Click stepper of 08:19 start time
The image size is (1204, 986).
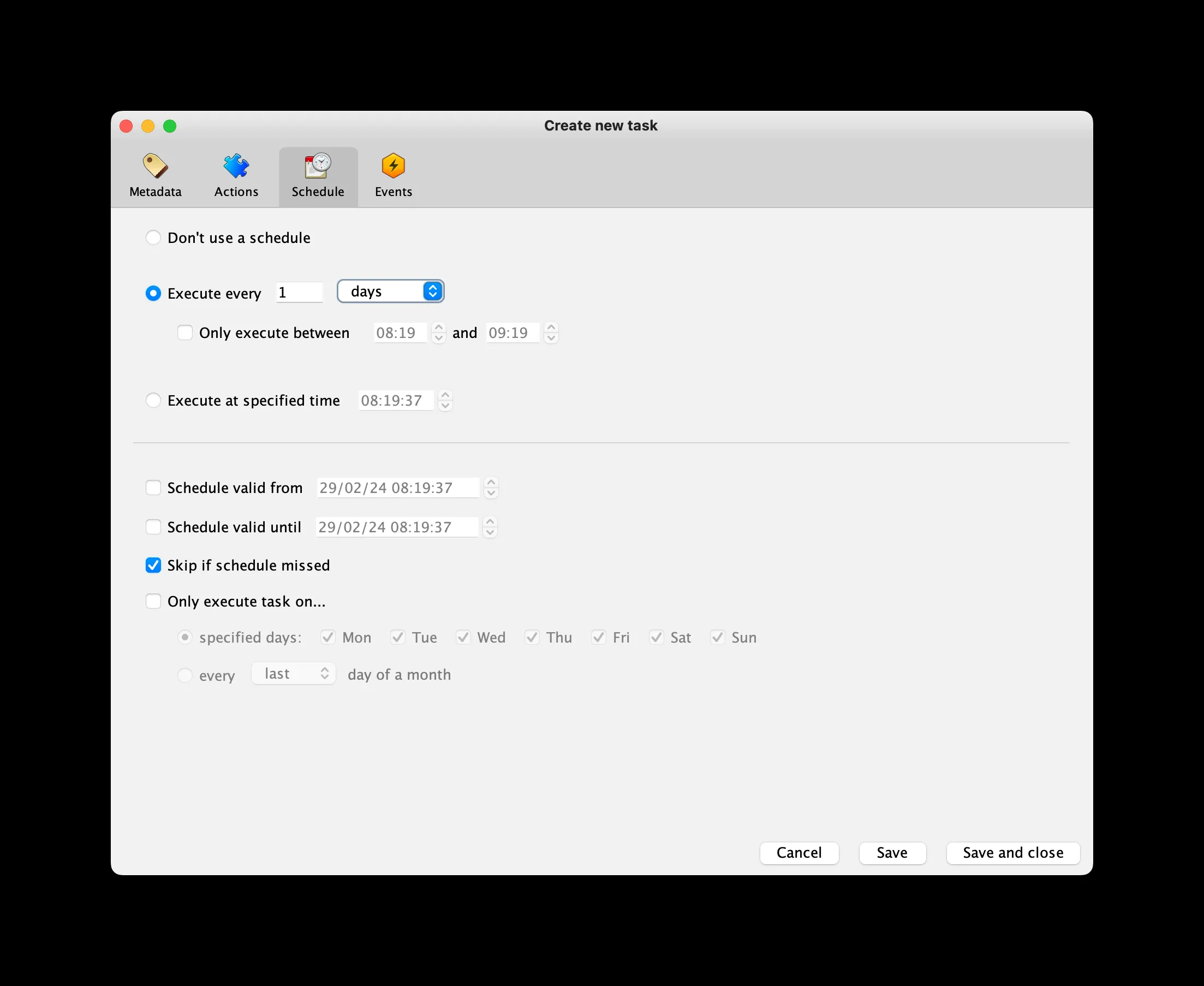(x=438, y=333)
